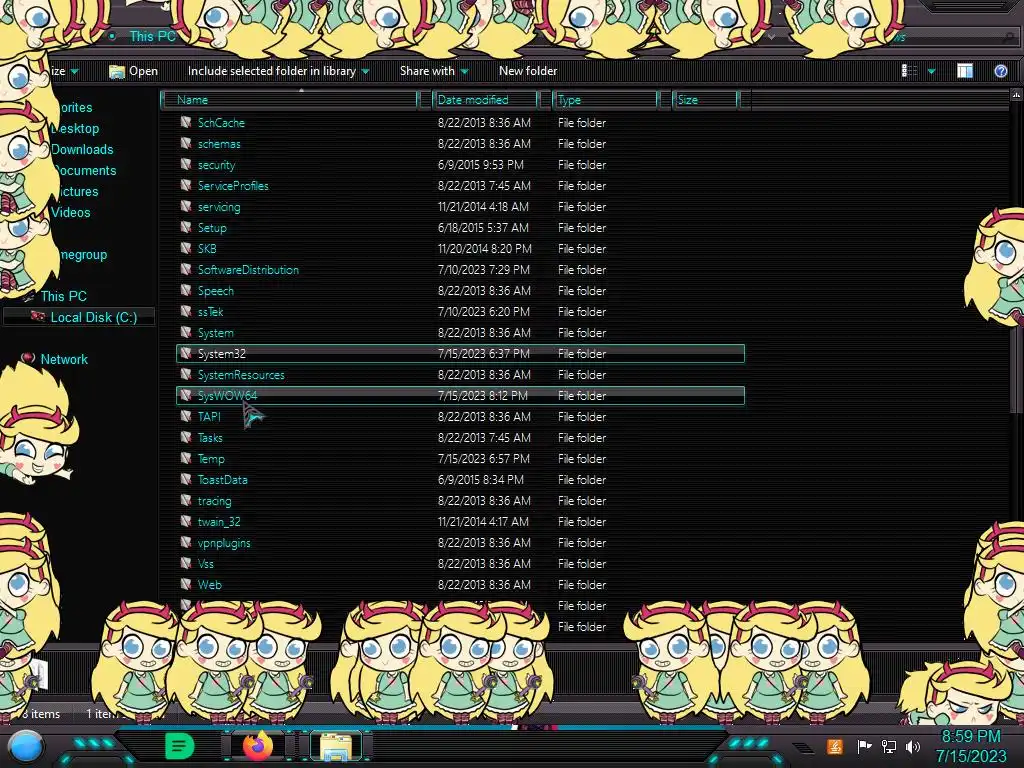This screenshot has width=1024, height=768.
Task: Expand the Share with dropdown arrow
Action: pyautogui.click(x=464, y=71)
